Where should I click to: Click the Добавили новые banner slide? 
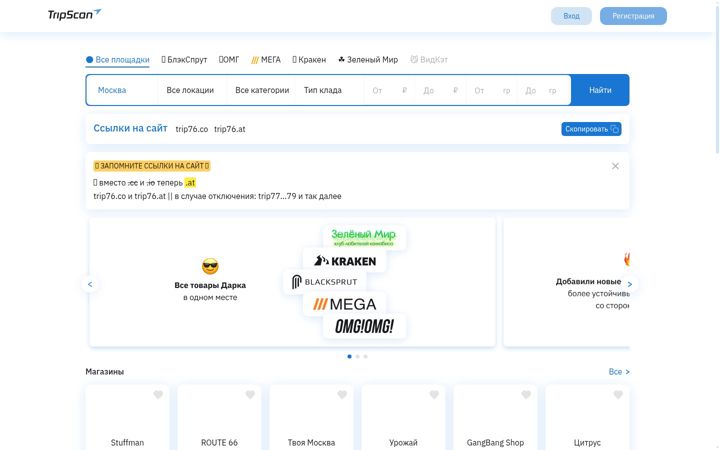coord(567,282)
